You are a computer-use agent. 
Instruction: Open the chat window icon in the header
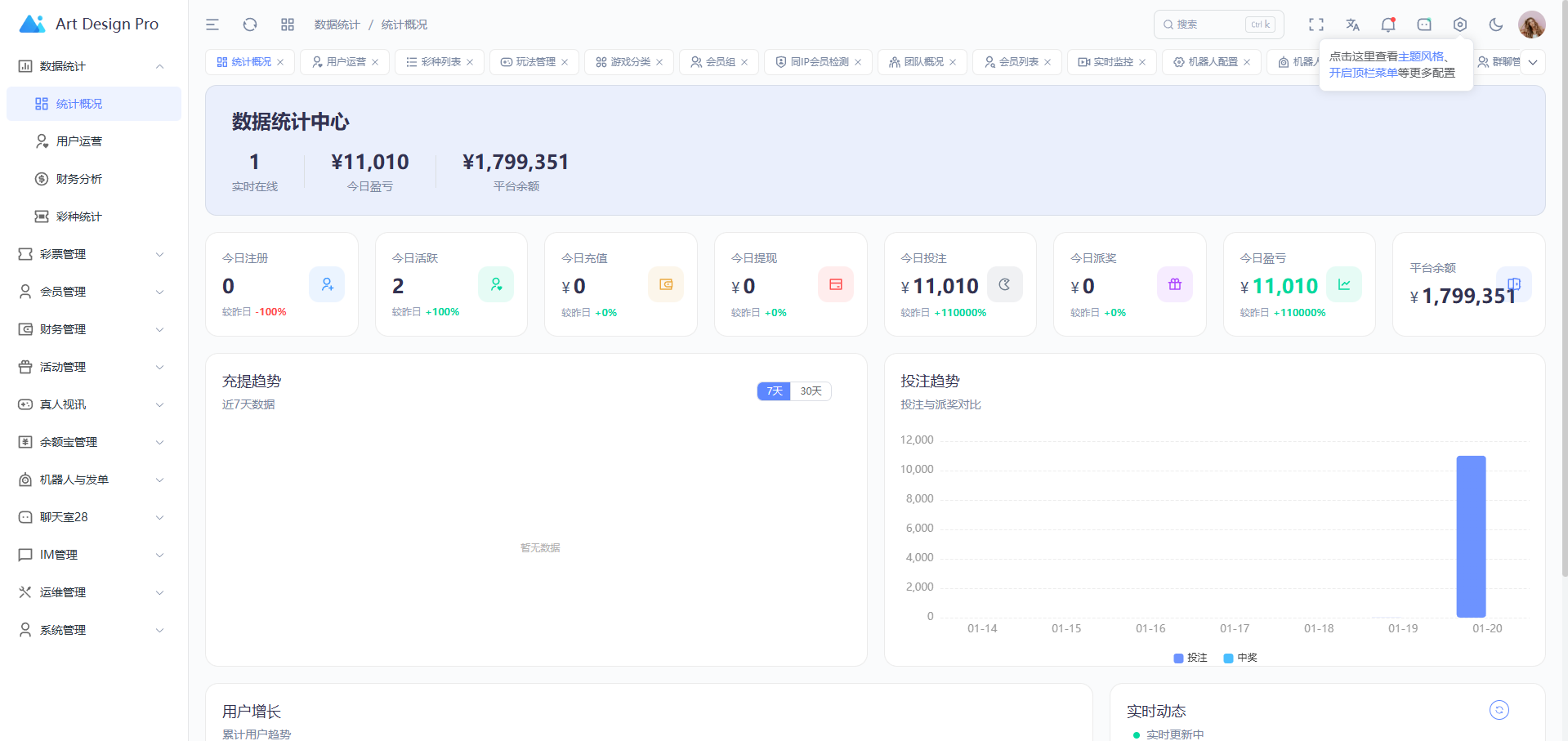[x=1423, y=25]
